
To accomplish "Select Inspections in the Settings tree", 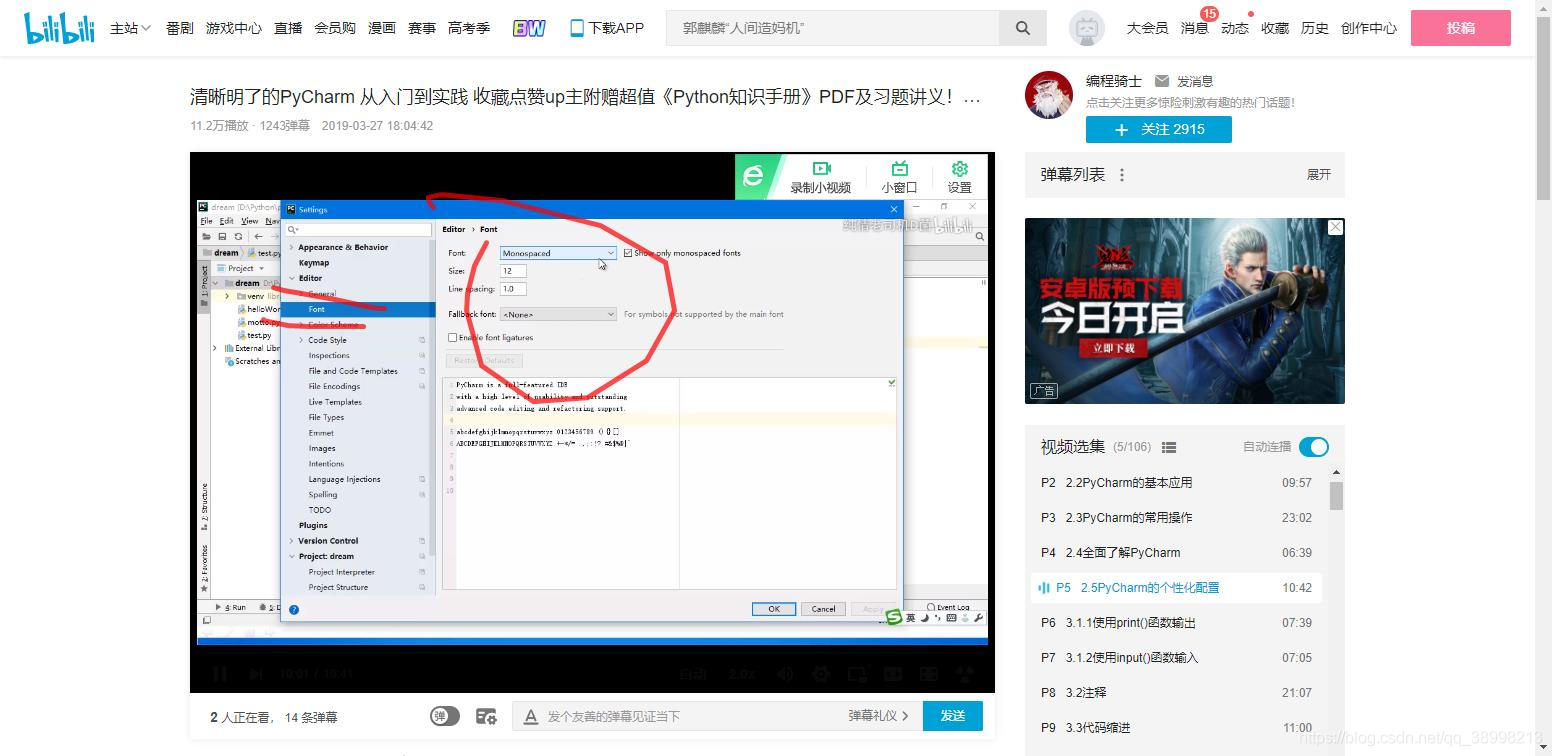I will [329, 355].
